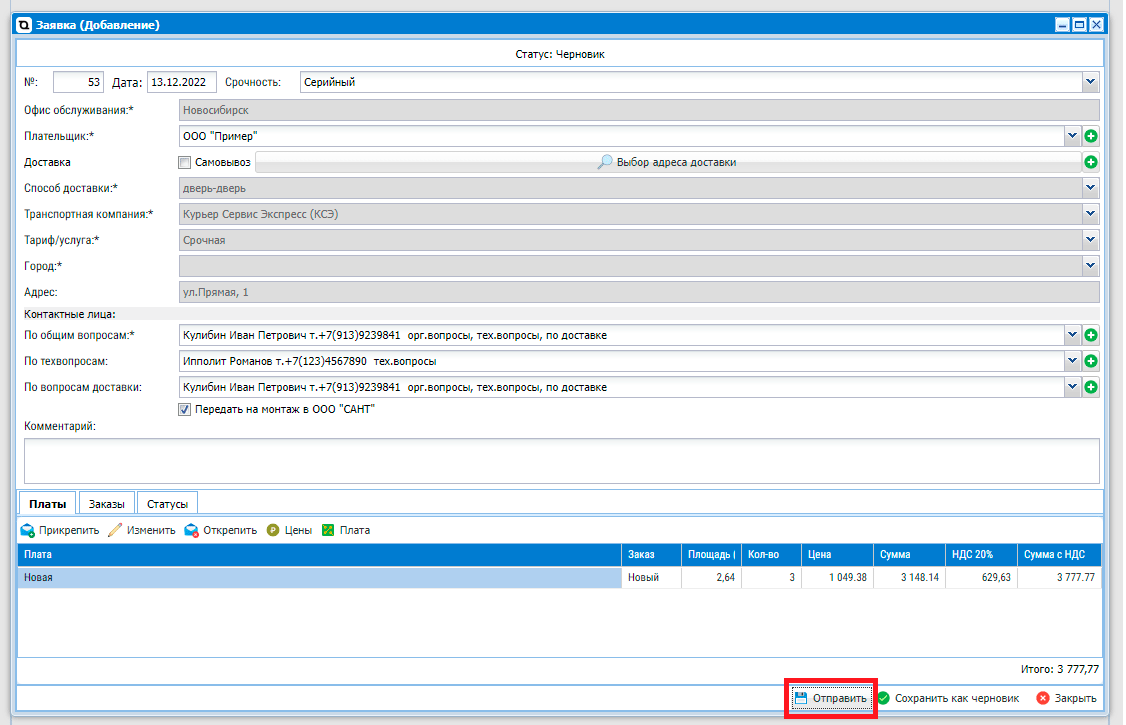Open Цены price list icon
This screenshot has width=1126, height=725.
click(273, 530)
